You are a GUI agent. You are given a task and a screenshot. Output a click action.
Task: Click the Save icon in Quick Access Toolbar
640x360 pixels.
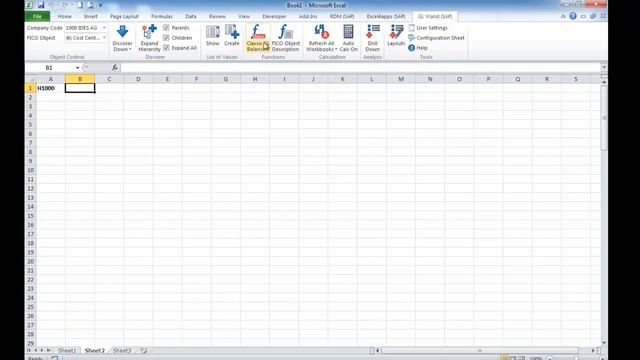coord(41,5)
